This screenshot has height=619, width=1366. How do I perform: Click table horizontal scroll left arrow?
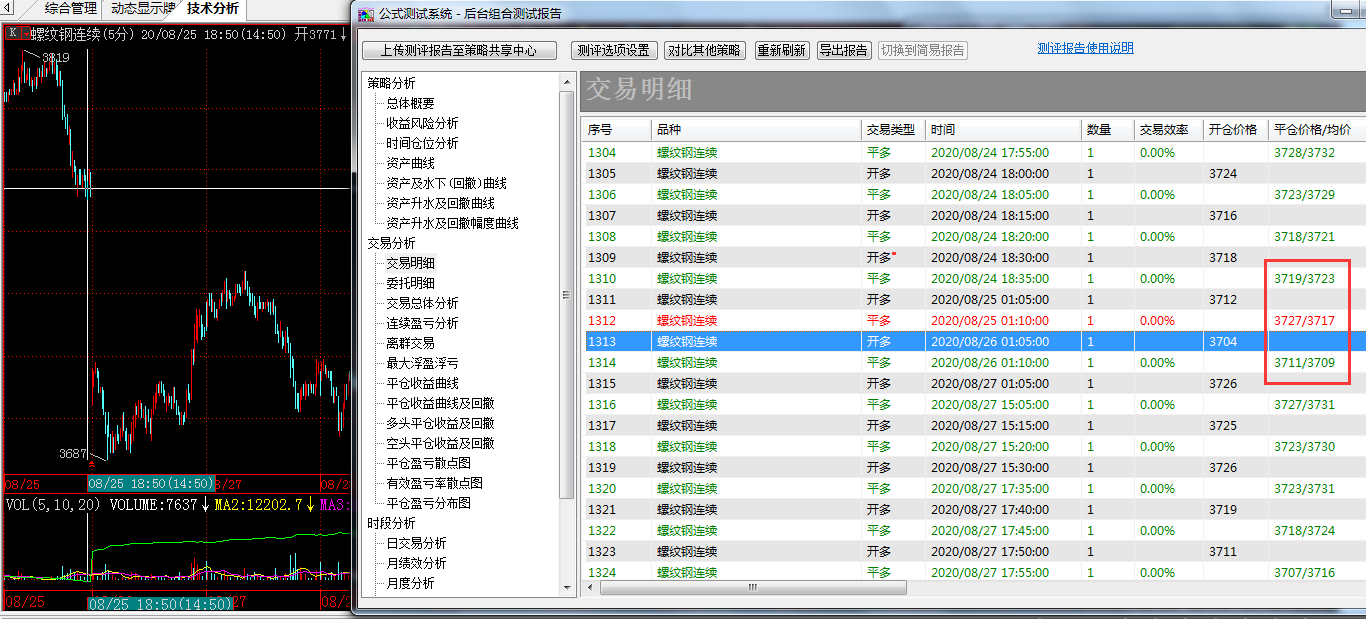pyautogui.click(x=592, y=588)
